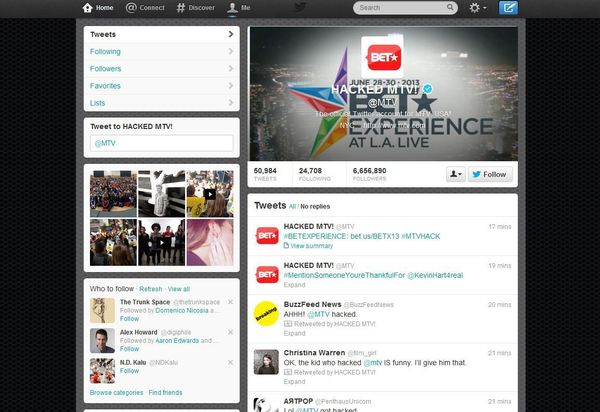The height and width of the screenshot is (412, 600).
Task: Click the BET profile avatar in header
Action: tap(383, 57)
